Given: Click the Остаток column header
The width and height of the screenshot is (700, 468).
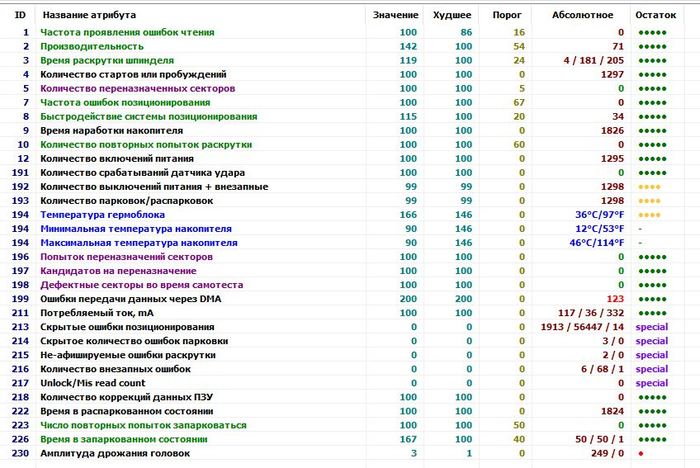Looking at the screenshot, I should pyautogui.click(x=655, y=16).
